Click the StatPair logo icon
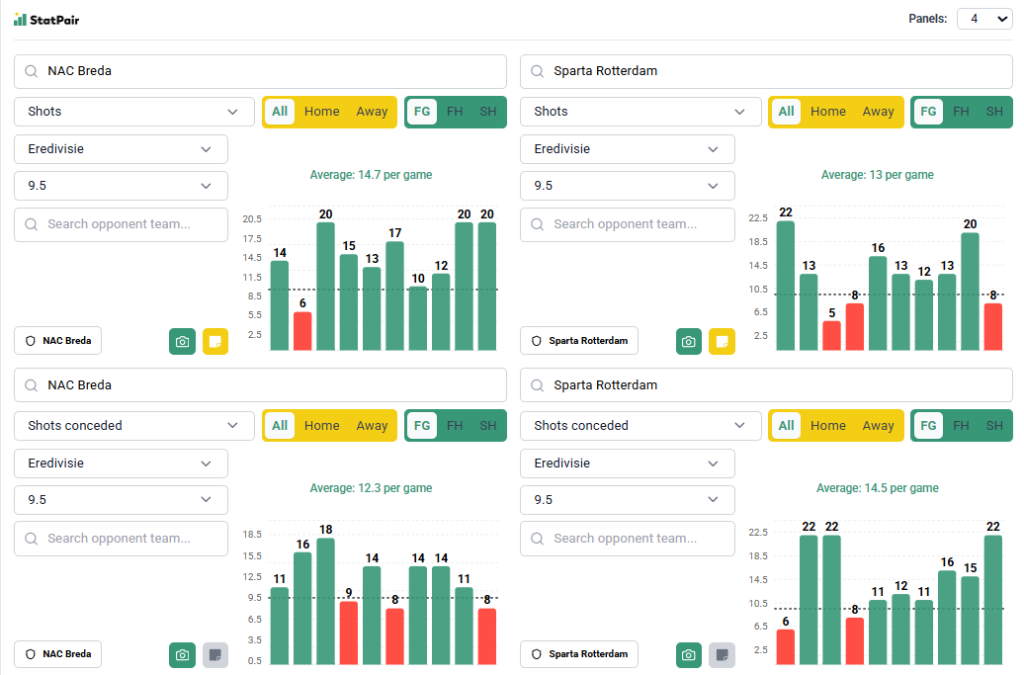Viewport: 1024px width, 675px height. (x=20, y=19)
